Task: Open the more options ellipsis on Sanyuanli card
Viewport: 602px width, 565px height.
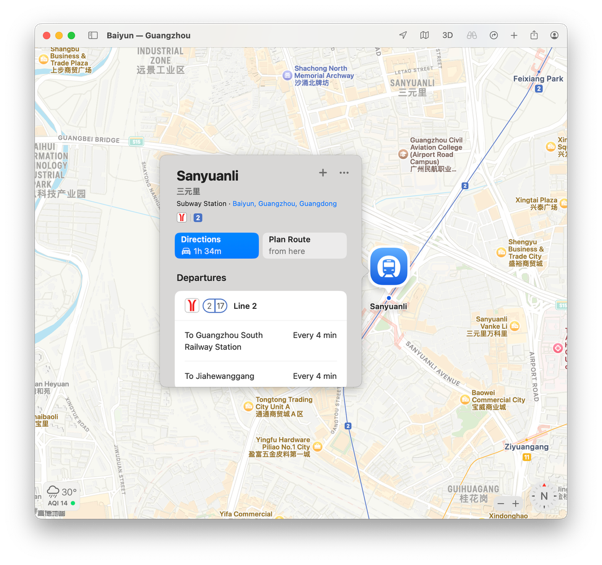Action: click(x=344, y=173)
